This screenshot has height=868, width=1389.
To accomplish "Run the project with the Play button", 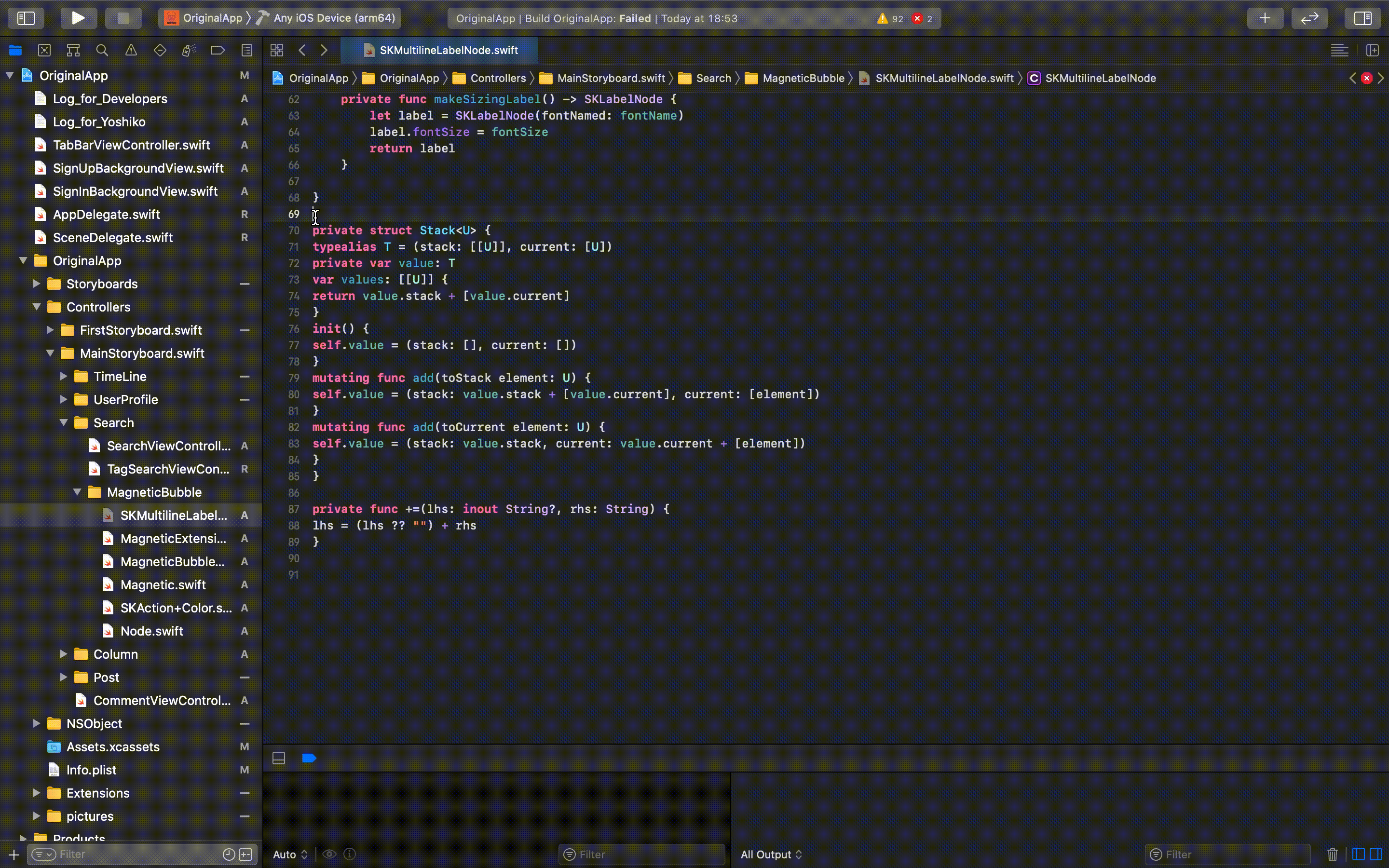I will pos(79,18).
